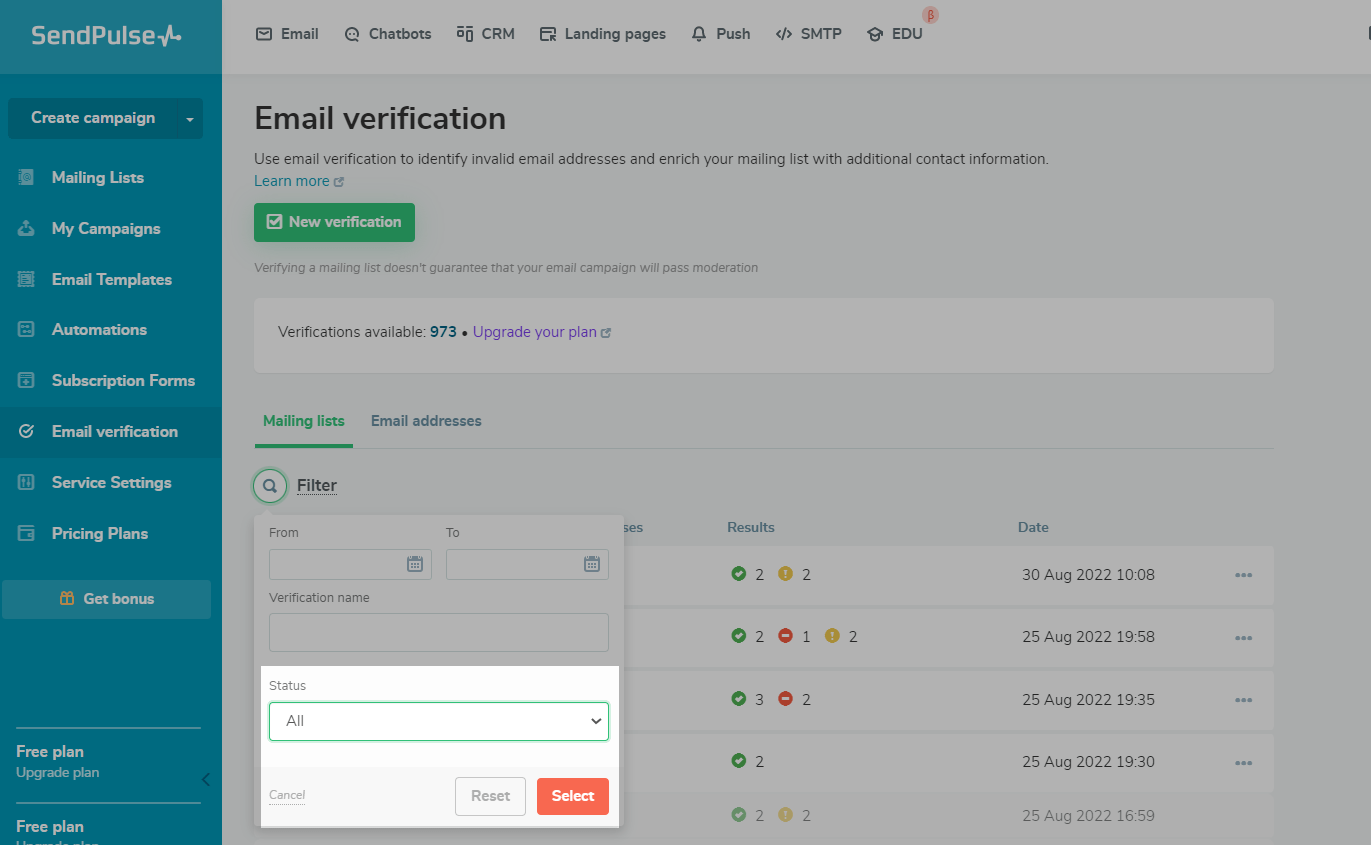Switch to the Mailing lists tab

304,421
